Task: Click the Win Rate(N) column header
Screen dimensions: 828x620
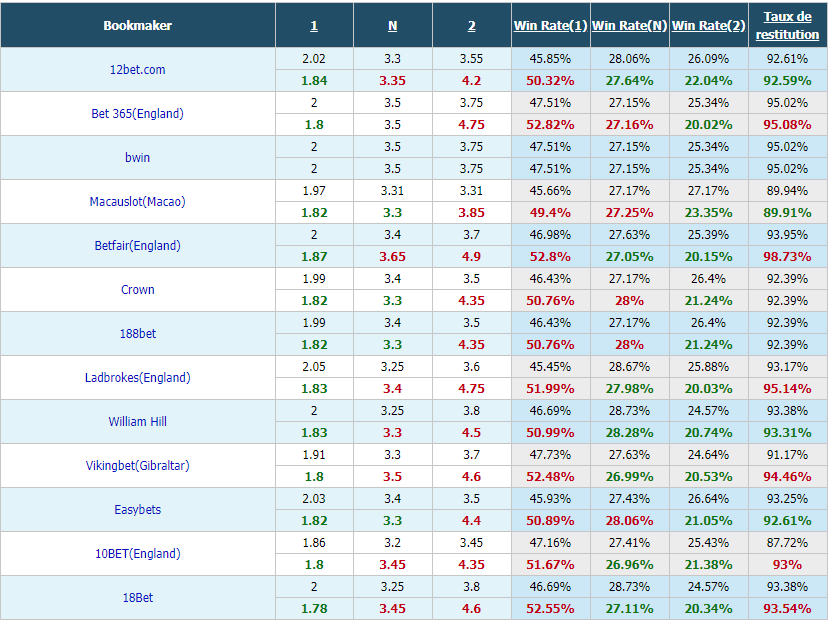Action: coord(629,25)
